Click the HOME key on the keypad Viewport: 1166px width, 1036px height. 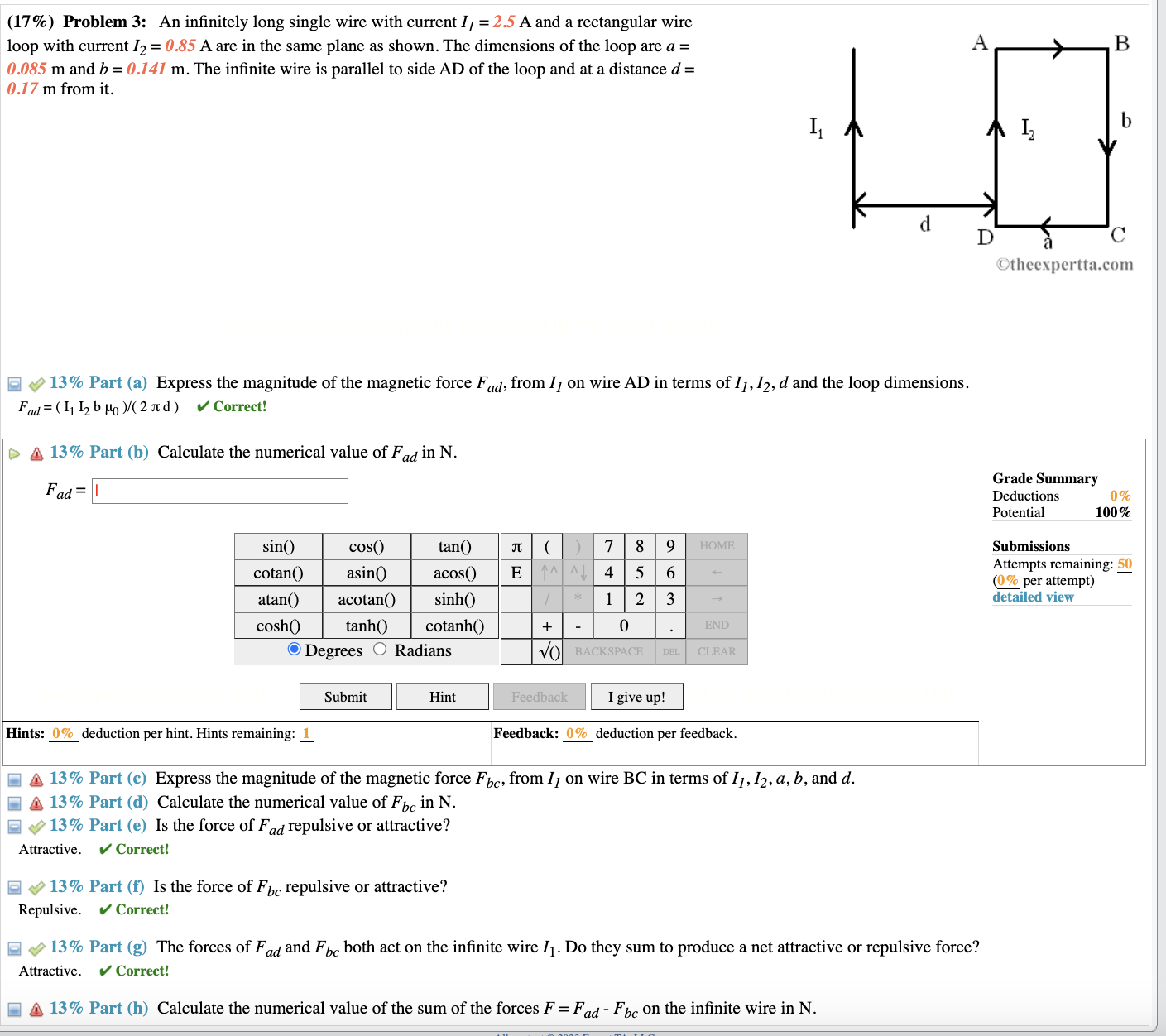pos(717,546)
